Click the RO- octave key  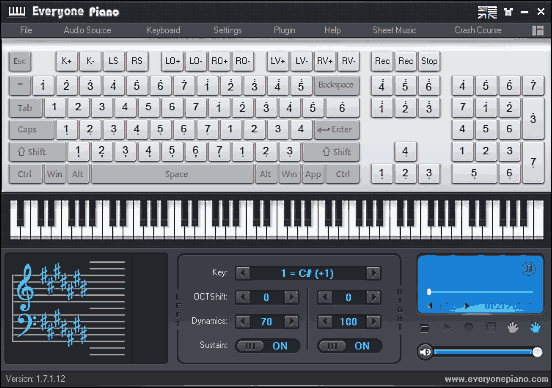(x=243, y=61)
